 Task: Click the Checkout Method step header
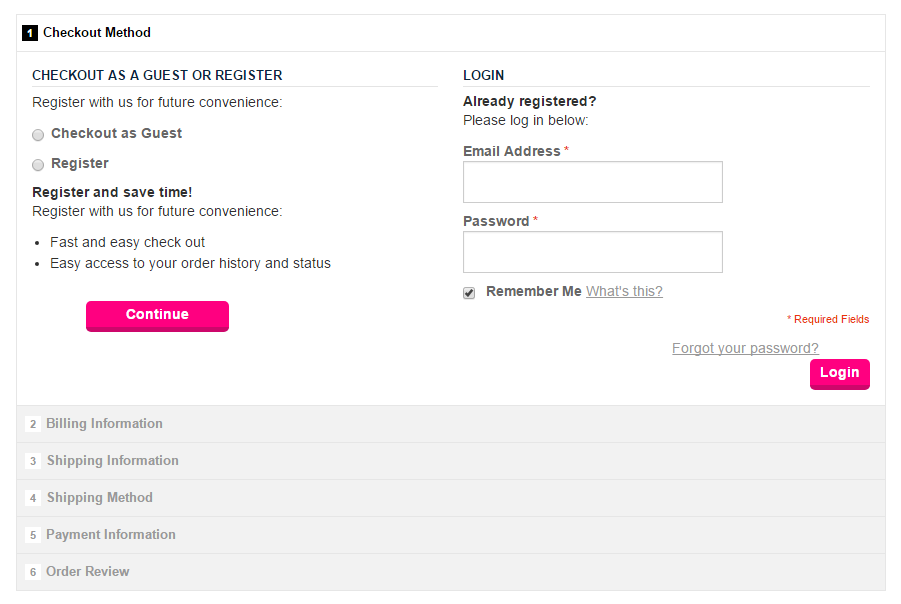97,33
